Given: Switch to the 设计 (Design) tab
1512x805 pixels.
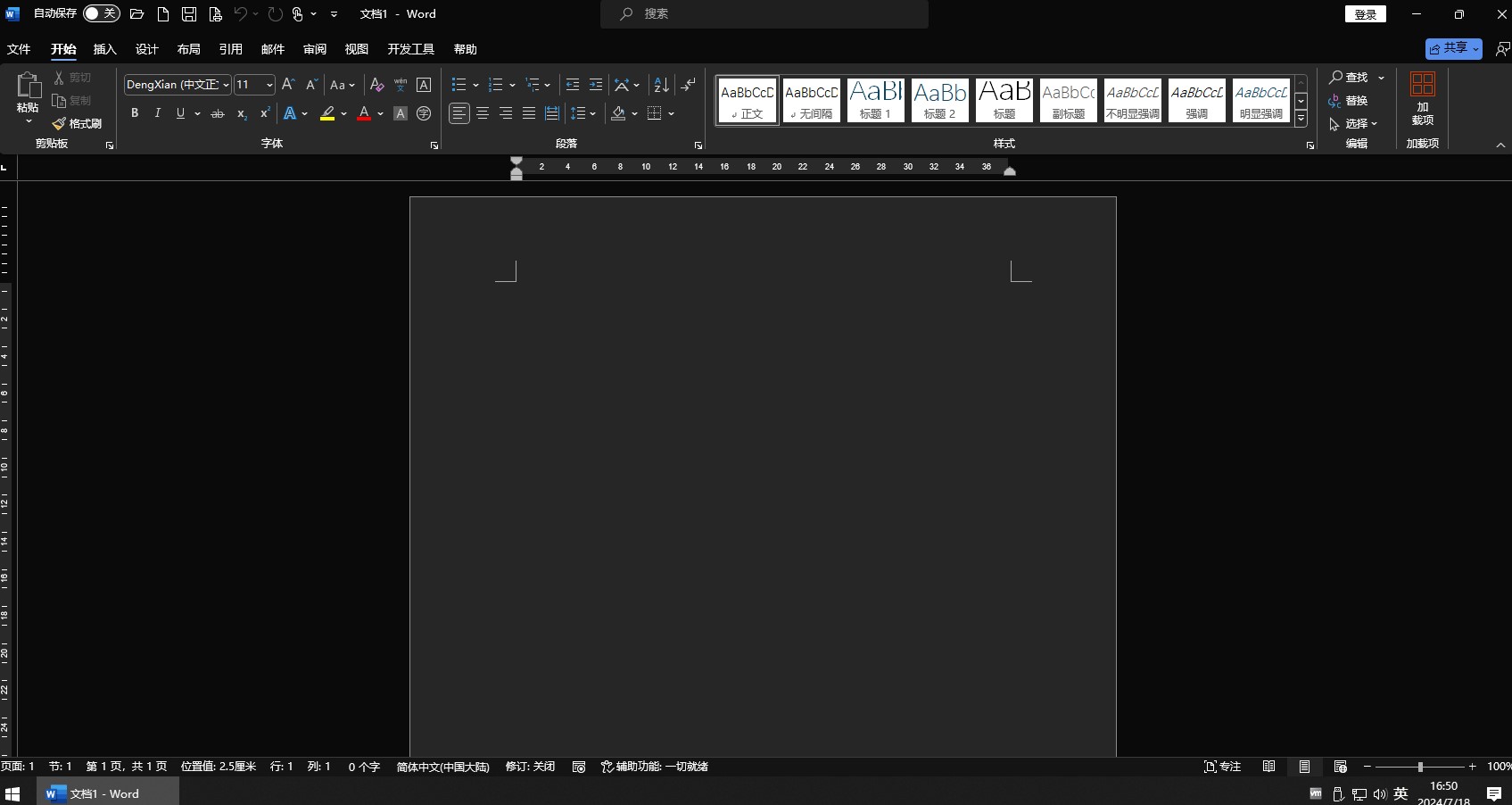Looking at the screenshot, I should tap(147, 49).
